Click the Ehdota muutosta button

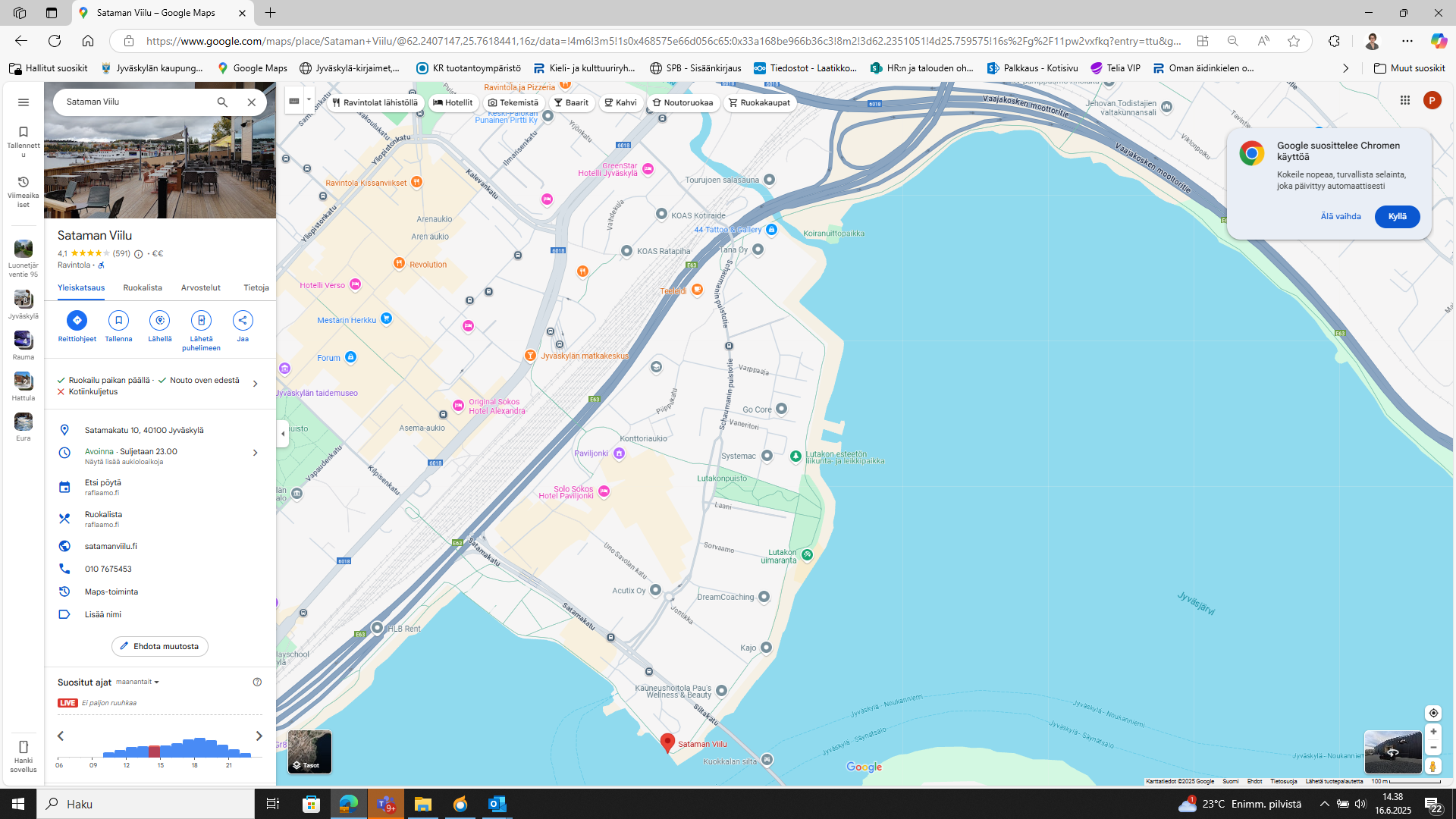[x=159, y=646]
